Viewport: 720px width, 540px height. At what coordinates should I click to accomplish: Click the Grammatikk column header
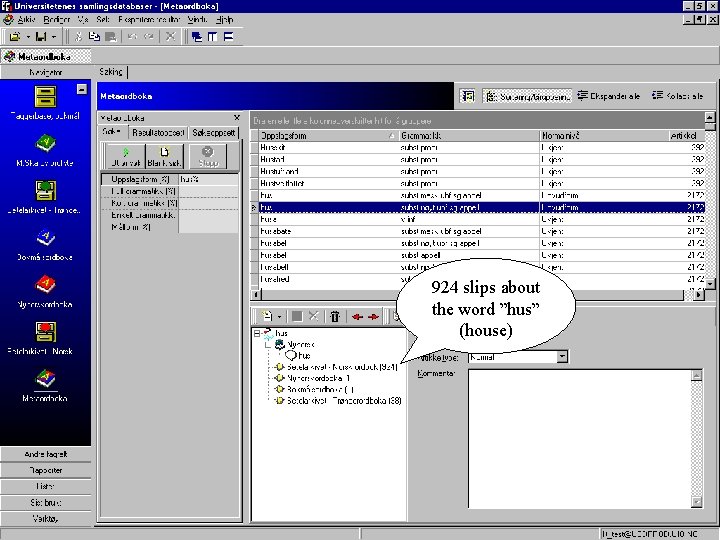click(x=469, y=135)
